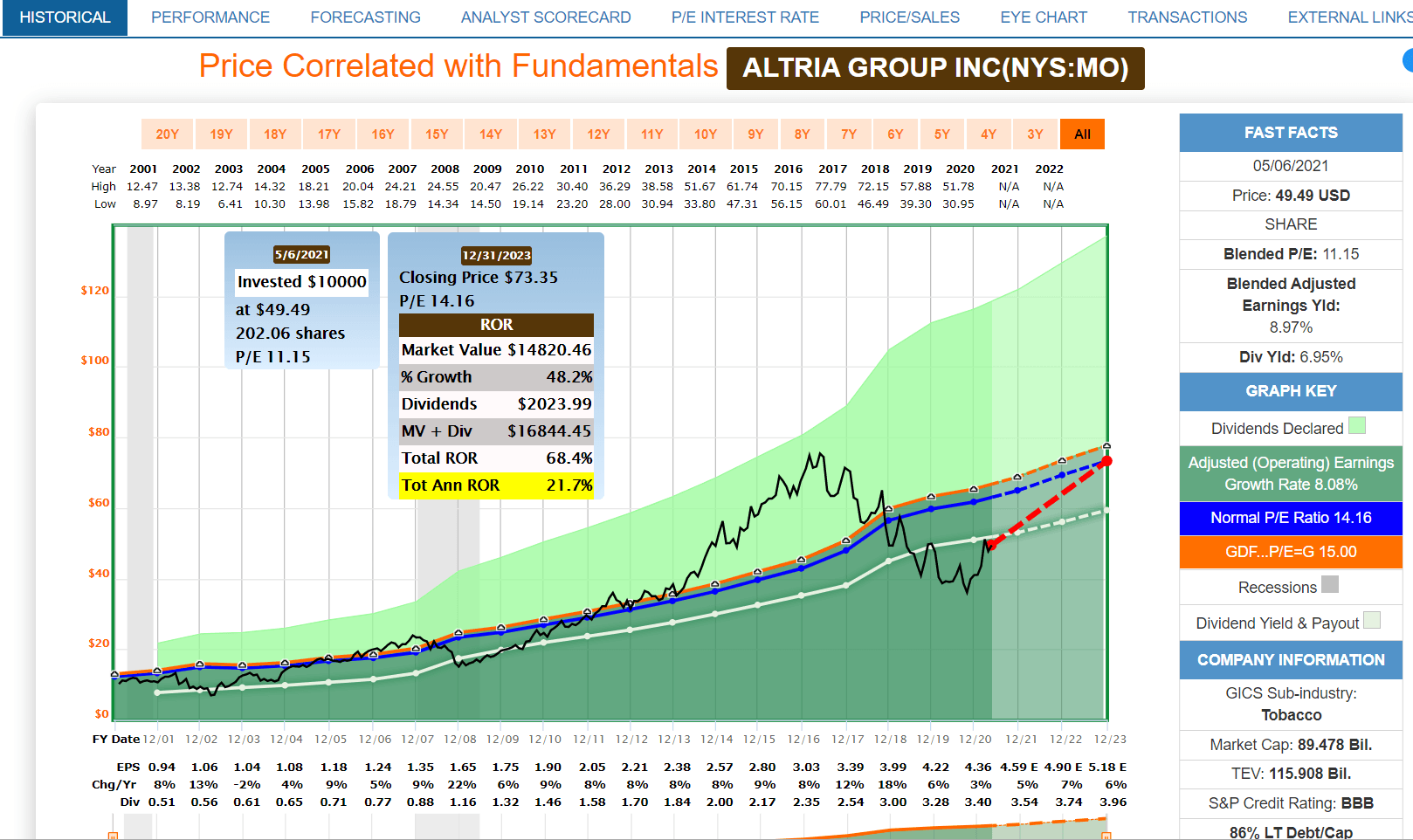Select the 9Y time range

[755, 134]
